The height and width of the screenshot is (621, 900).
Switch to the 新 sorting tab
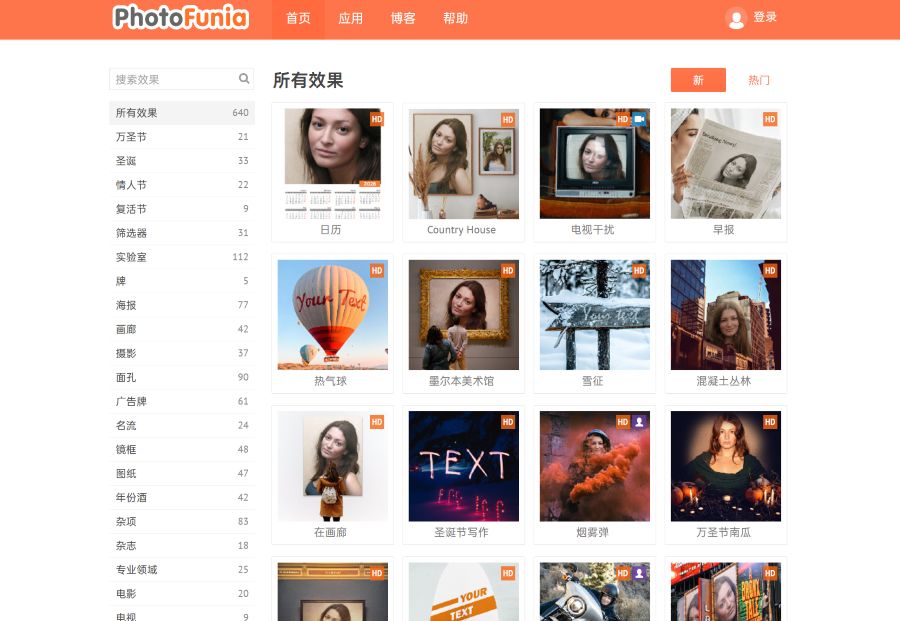point(698,80)
